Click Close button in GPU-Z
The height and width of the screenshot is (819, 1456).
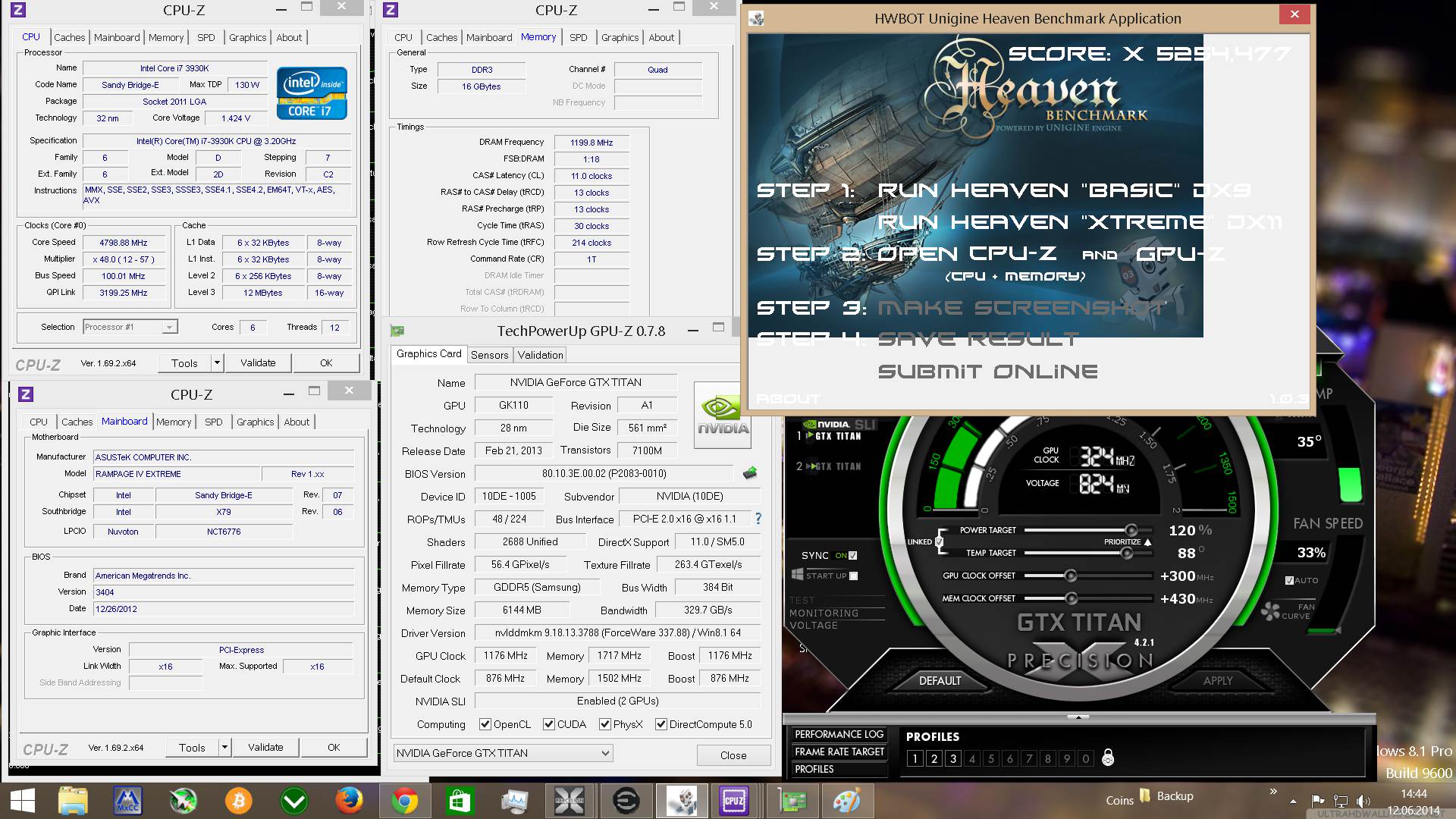coord(733,755)
